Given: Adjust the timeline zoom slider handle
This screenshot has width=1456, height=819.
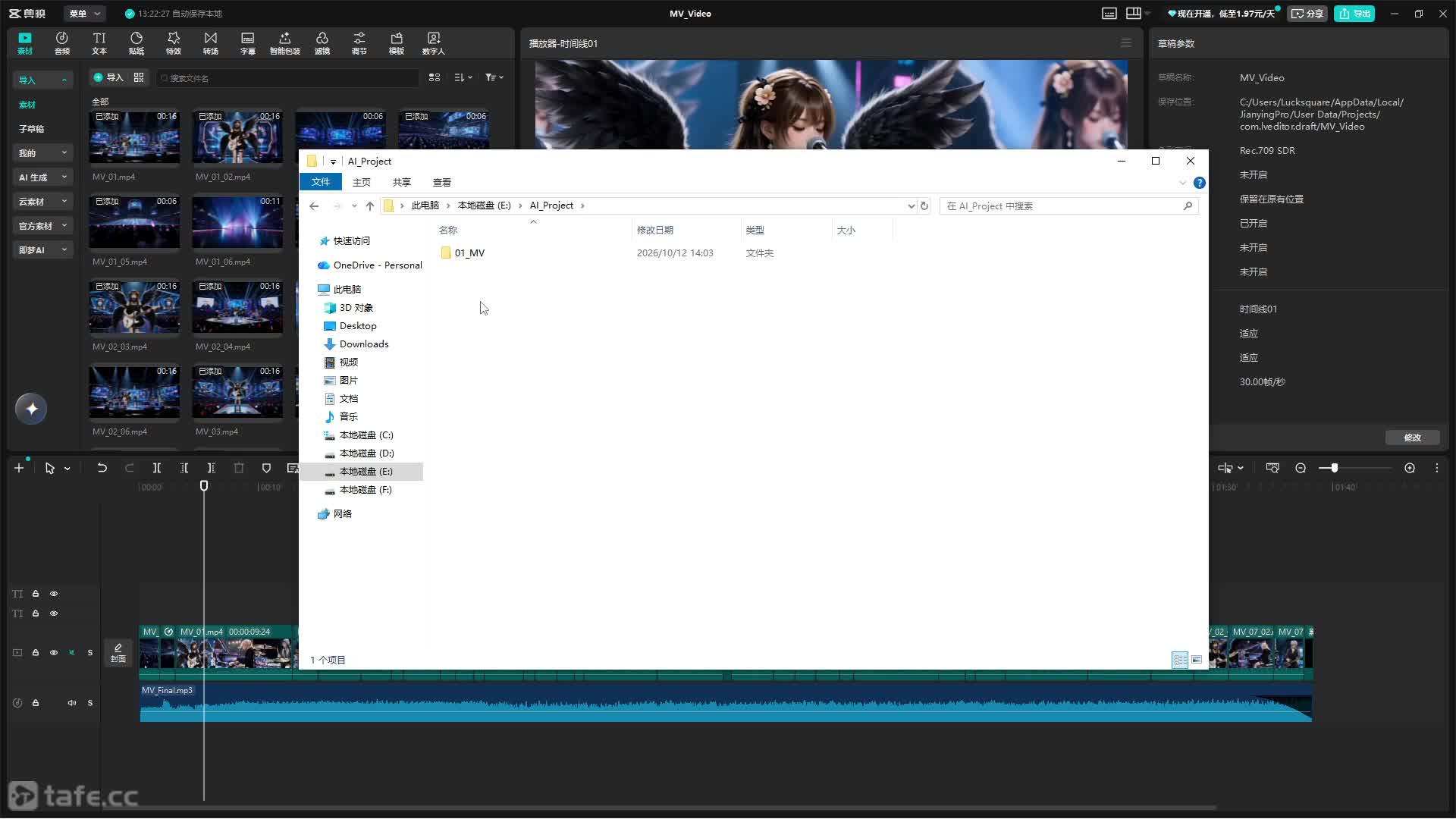Looking at the screenshot, I should 1334,468.
